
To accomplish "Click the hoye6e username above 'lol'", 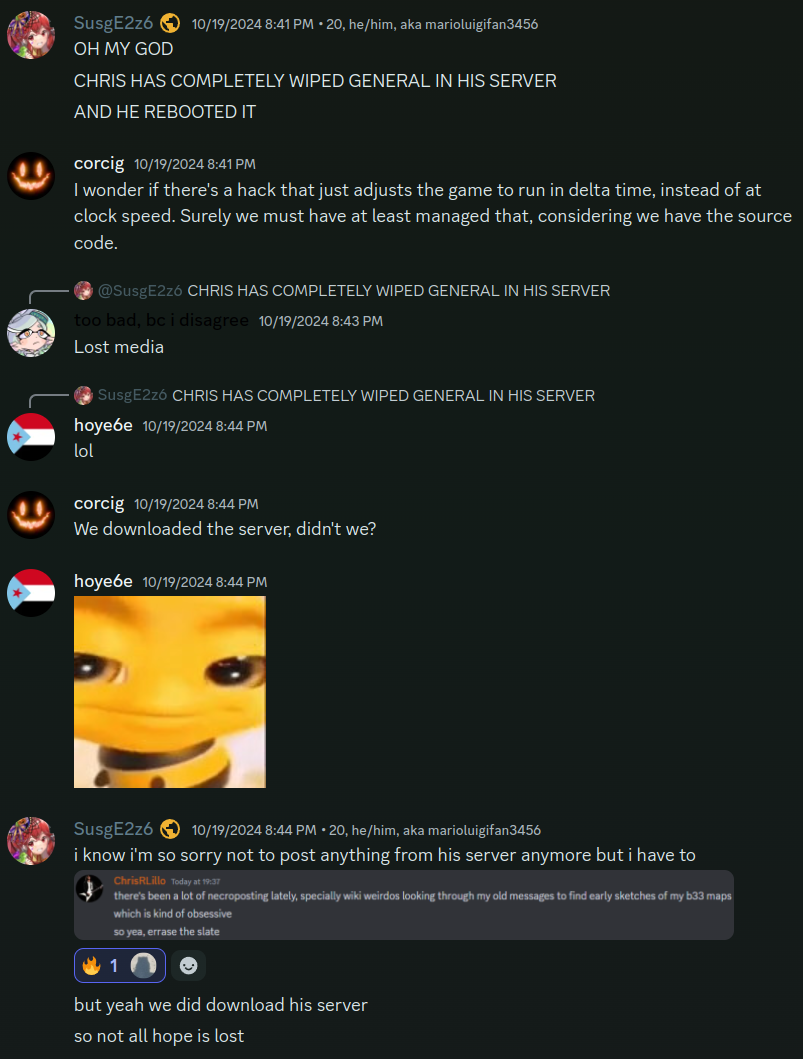I will coord(103,425).
